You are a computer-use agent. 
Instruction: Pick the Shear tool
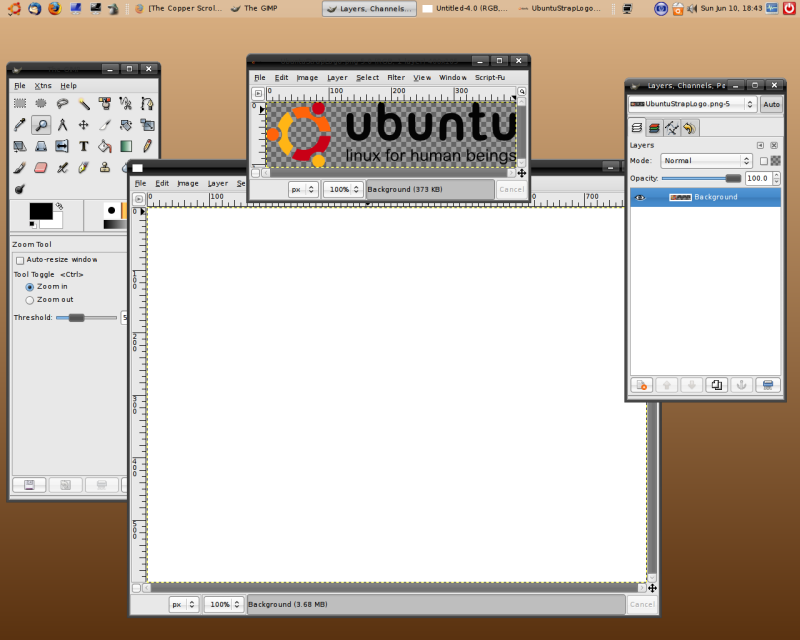pos(20,146)
